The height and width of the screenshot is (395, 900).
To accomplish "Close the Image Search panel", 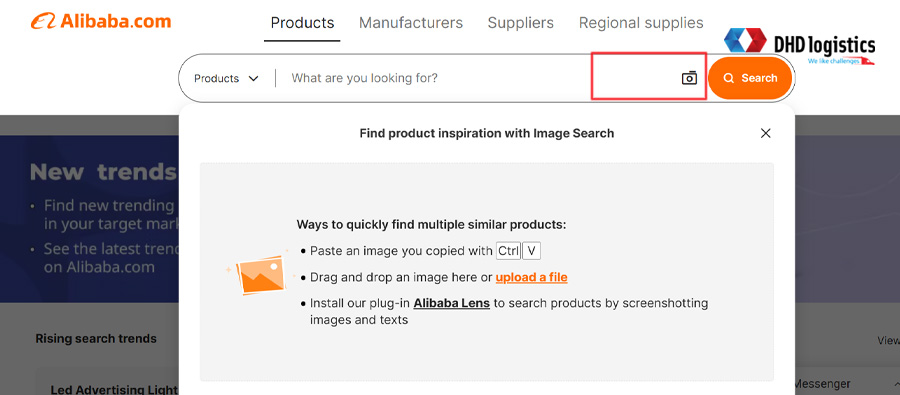I will tap(765, 133).
